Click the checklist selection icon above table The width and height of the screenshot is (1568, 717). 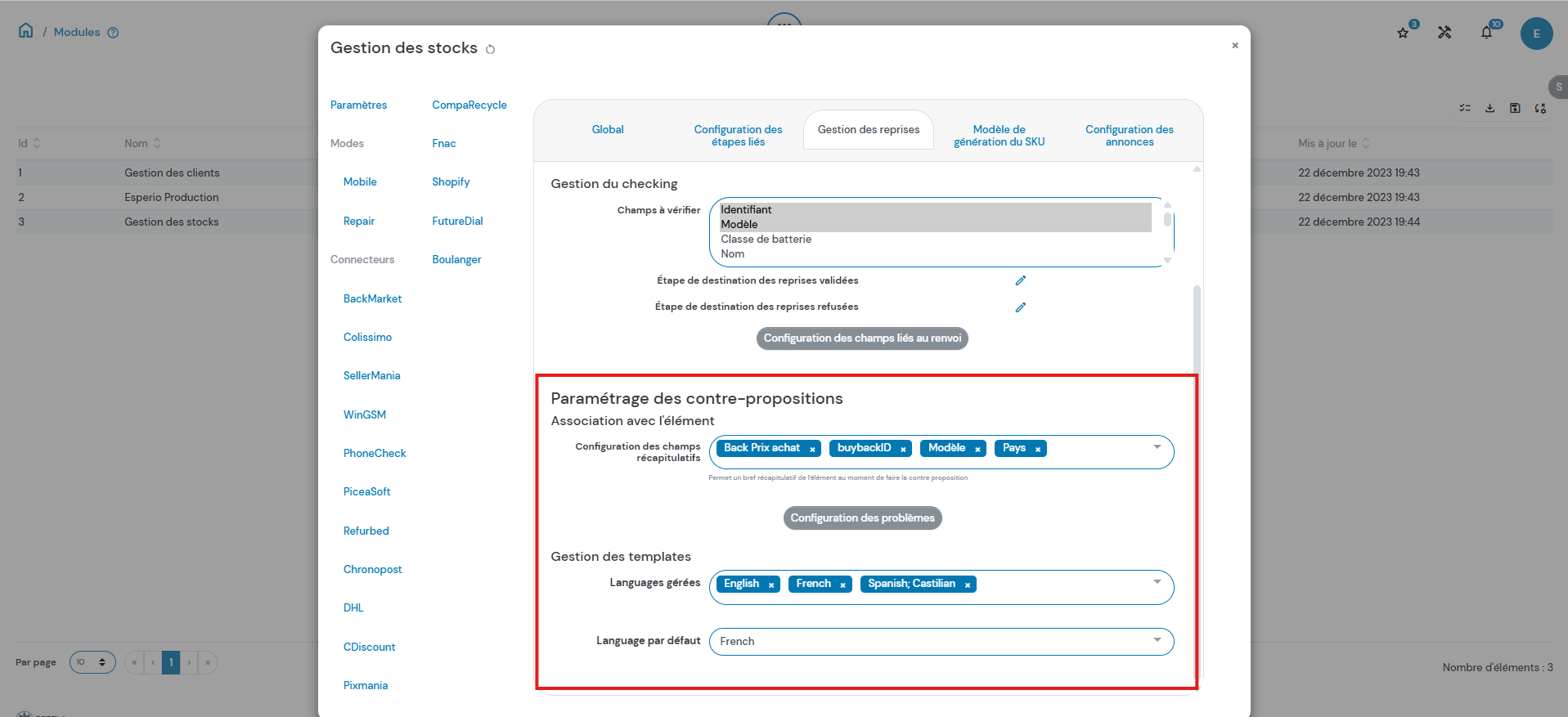1465,108
